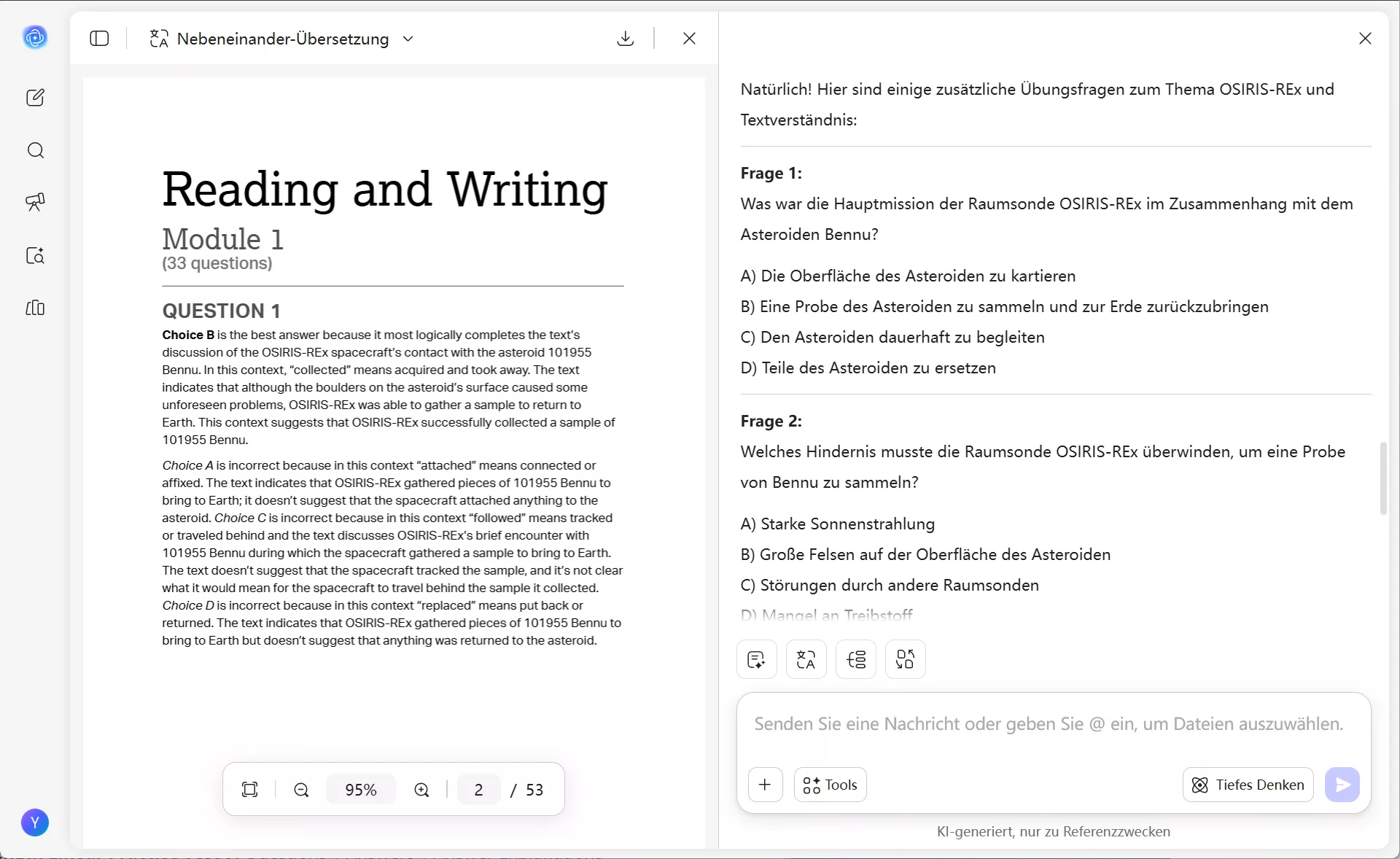
Task: Click the AI summary note icon above input
Action: [756, 659]
